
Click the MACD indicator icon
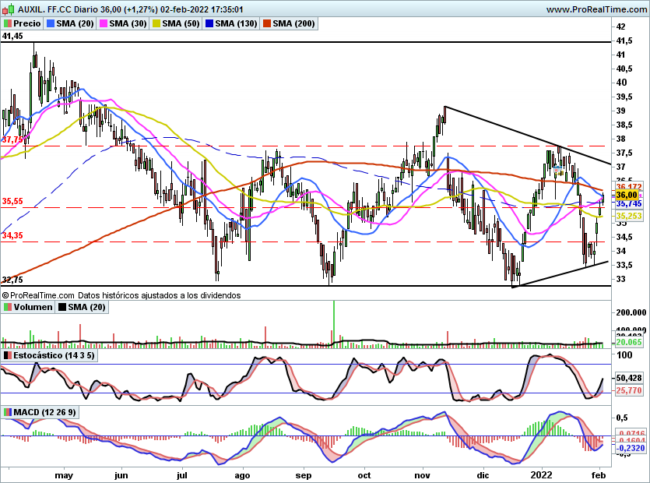click(x=7, y=411)
